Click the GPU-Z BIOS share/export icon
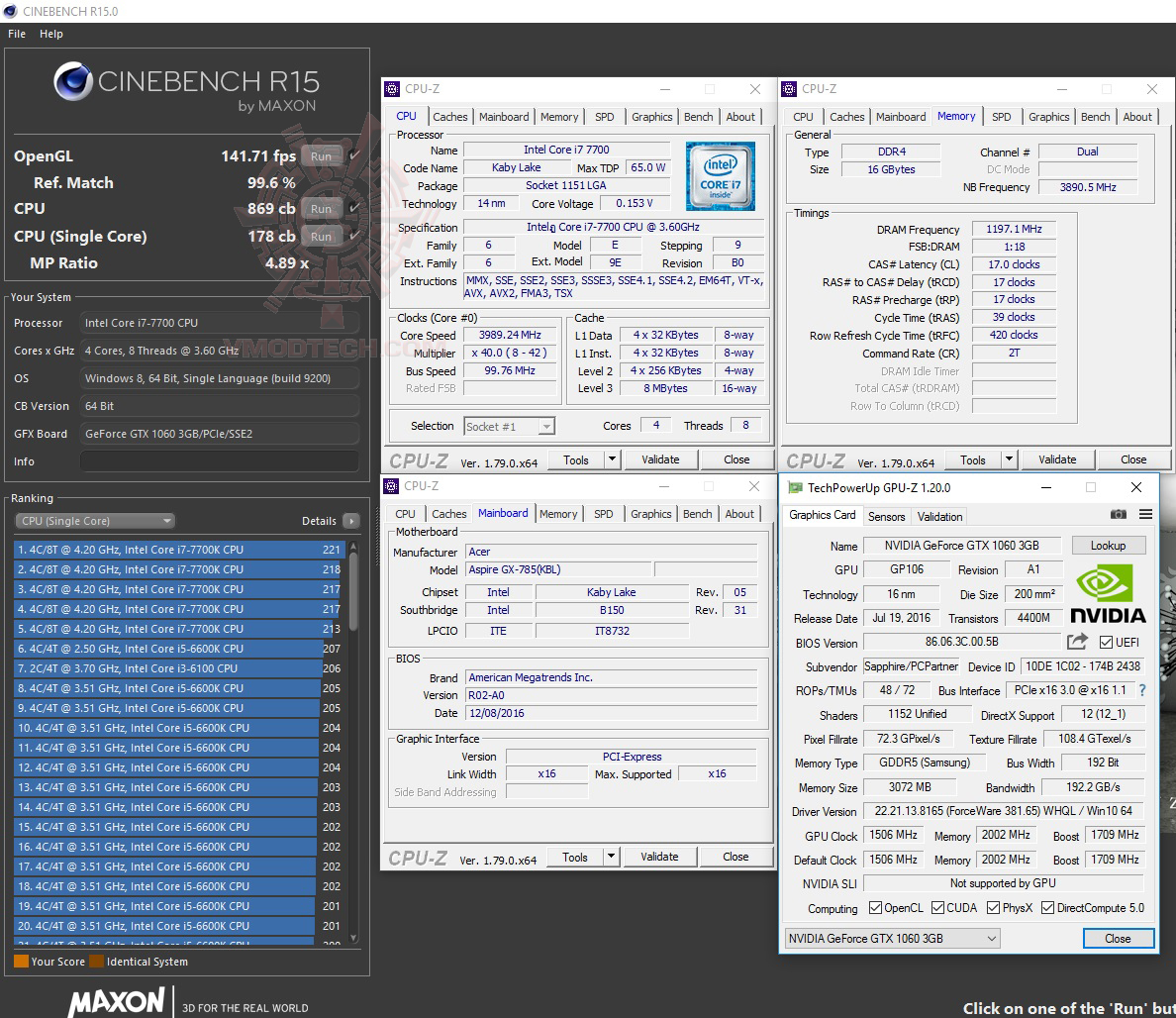1176x1018 pixels. tap(1077, 642)
